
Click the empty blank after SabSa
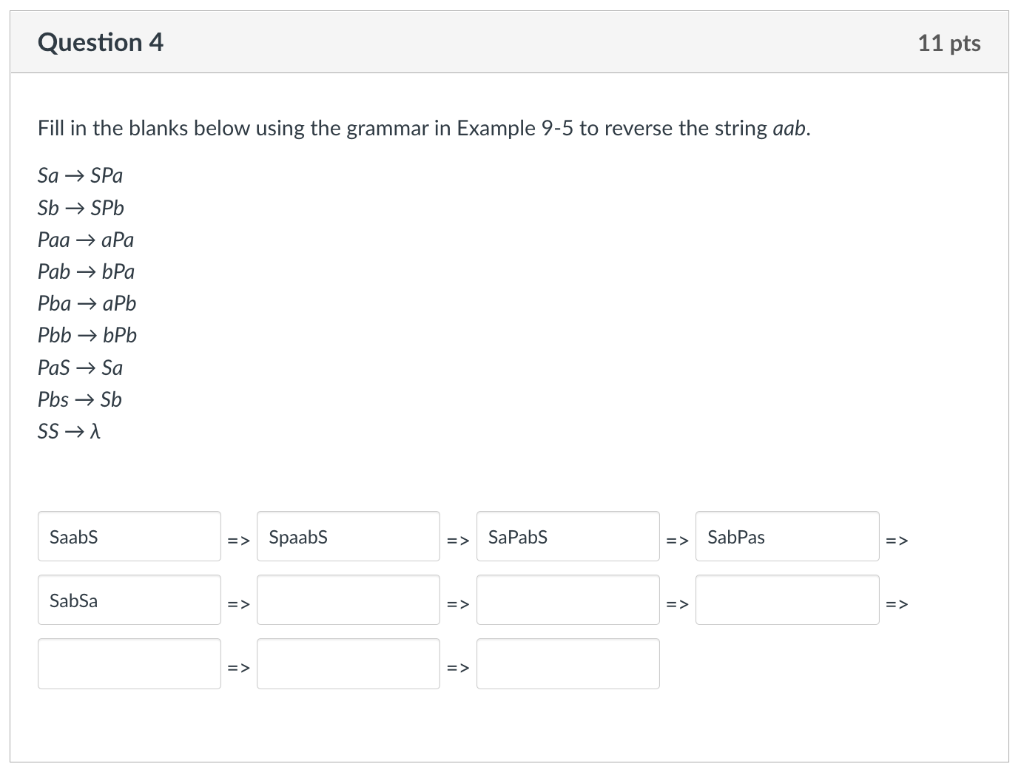pos(347,599)
